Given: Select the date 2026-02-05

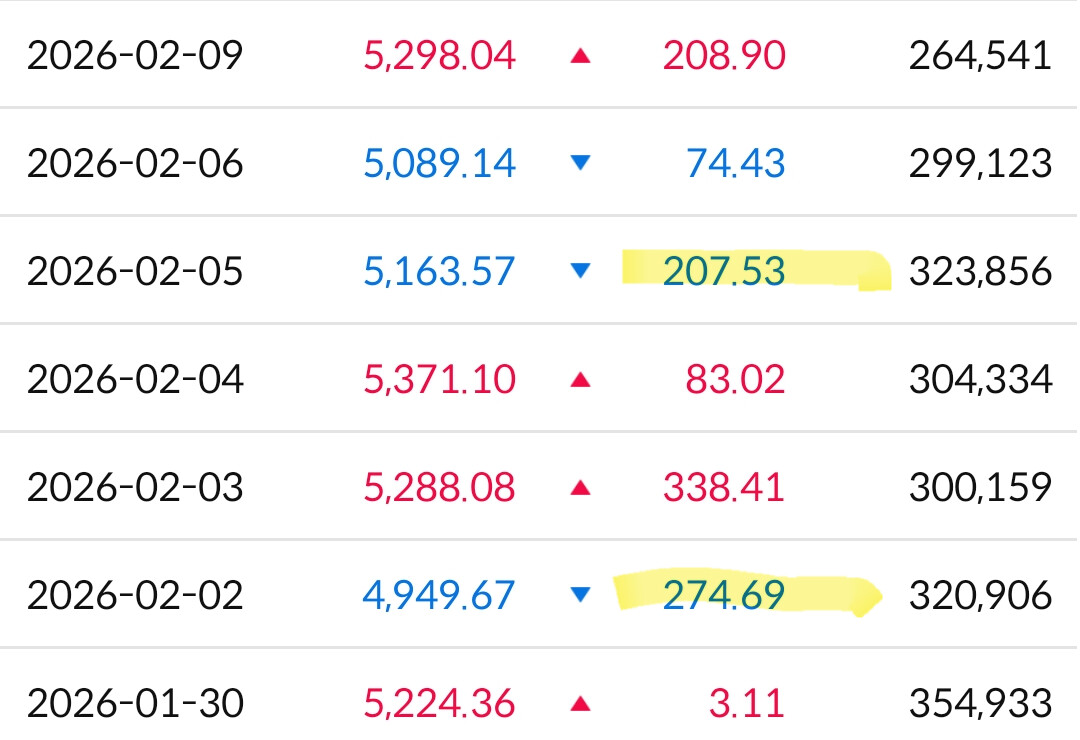Looking at the screenshot, I should [135, 271].
